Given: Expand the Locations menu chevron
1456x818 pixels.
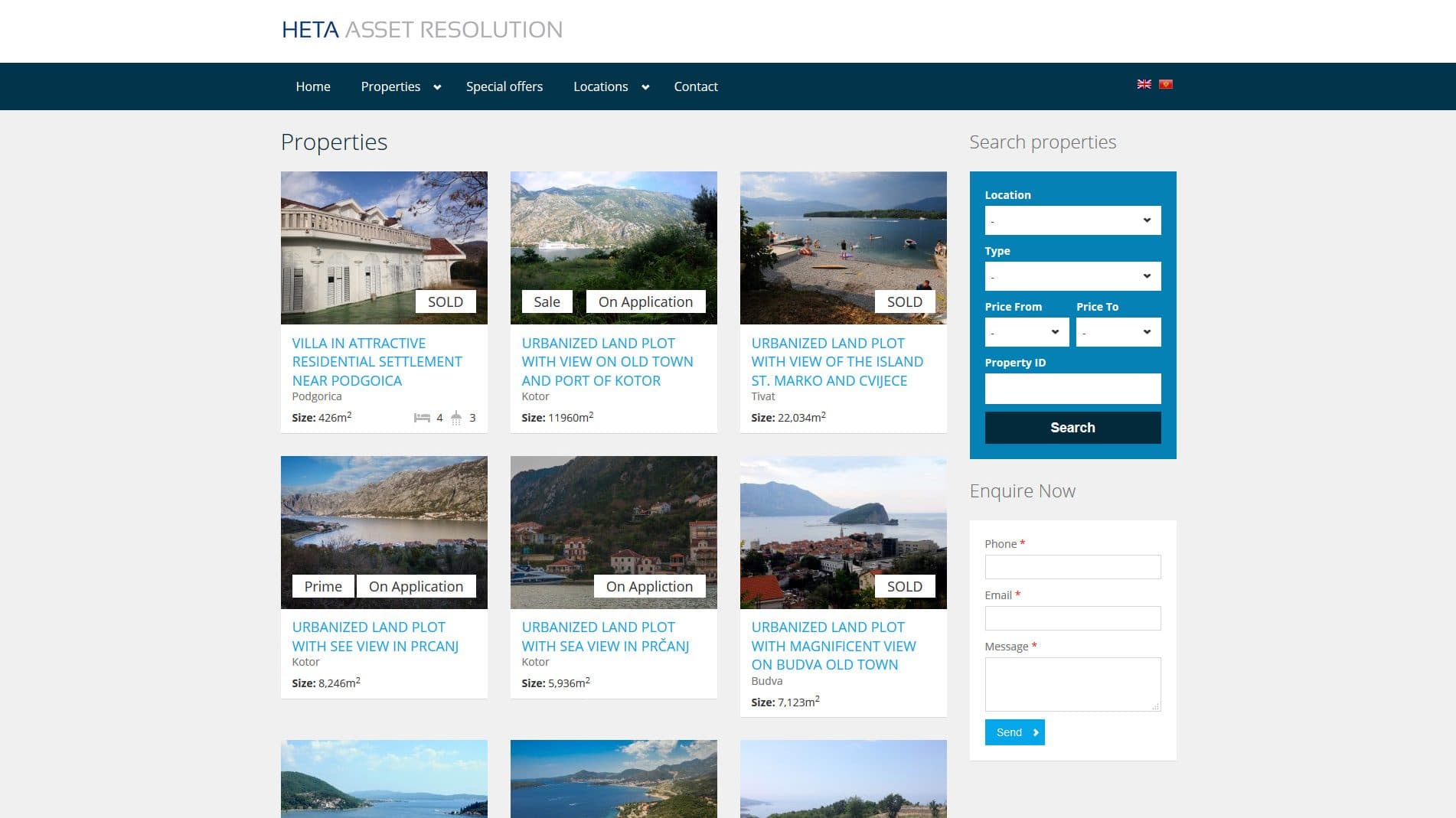Looking at the screenshot, I should (645, 87).
